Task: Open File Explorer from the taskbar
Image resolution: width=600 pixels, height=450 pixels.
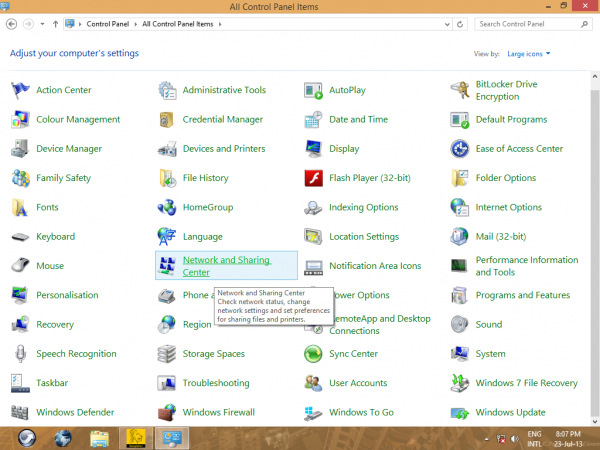Action: [x=99, y=439]
